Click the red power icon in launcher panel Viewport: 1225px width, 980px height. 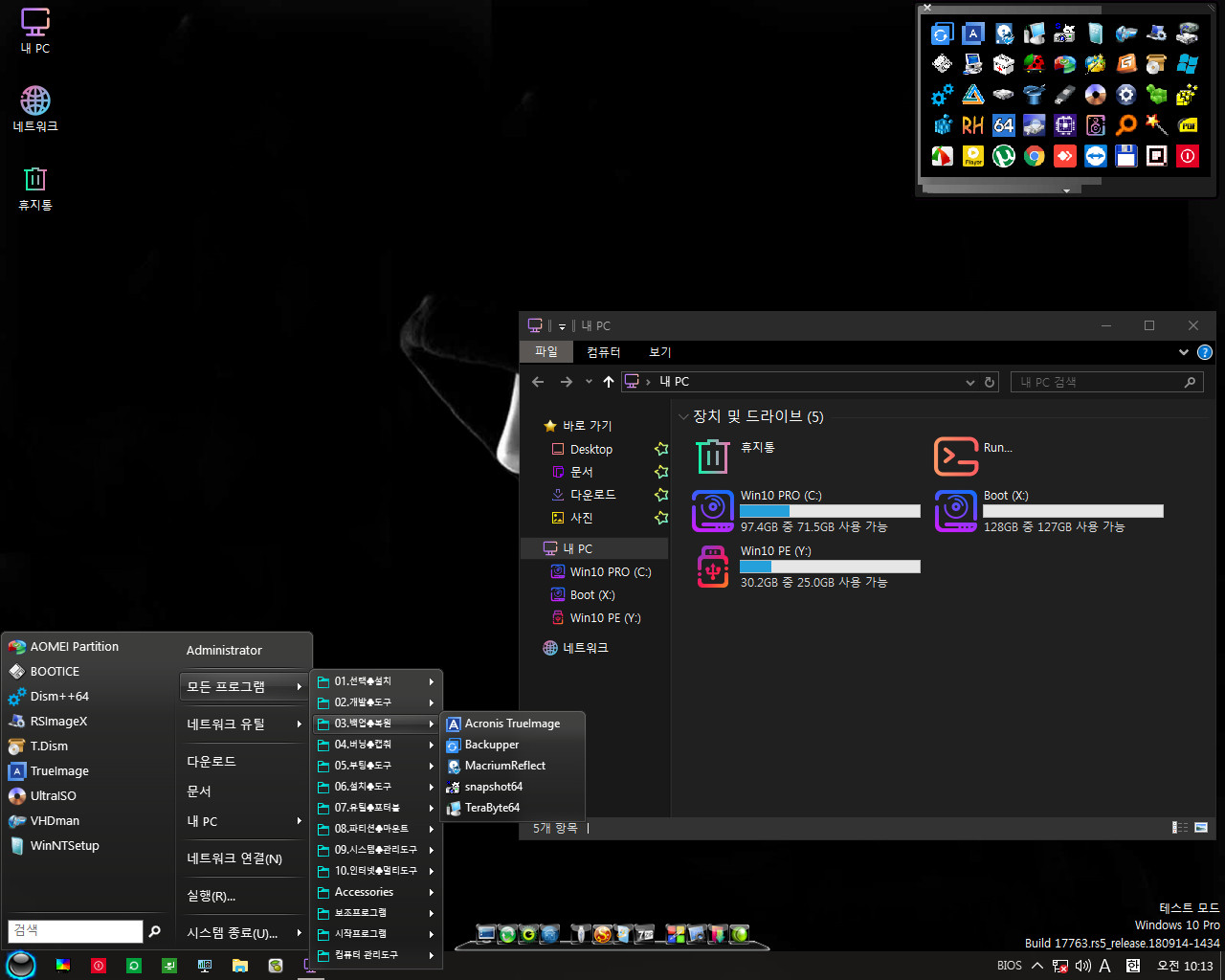[1188, 156]
